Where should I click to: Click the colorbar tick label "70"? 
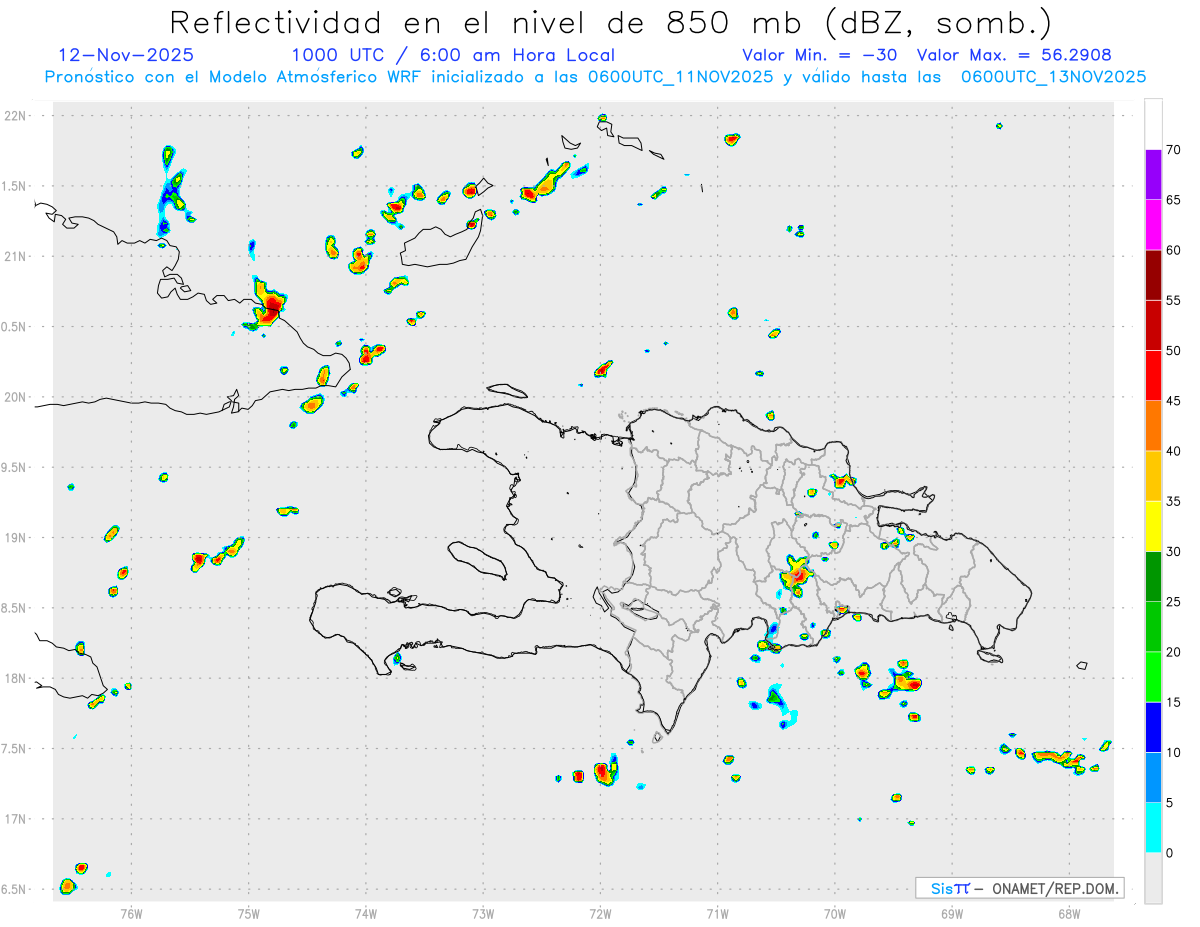[1173, 150]
